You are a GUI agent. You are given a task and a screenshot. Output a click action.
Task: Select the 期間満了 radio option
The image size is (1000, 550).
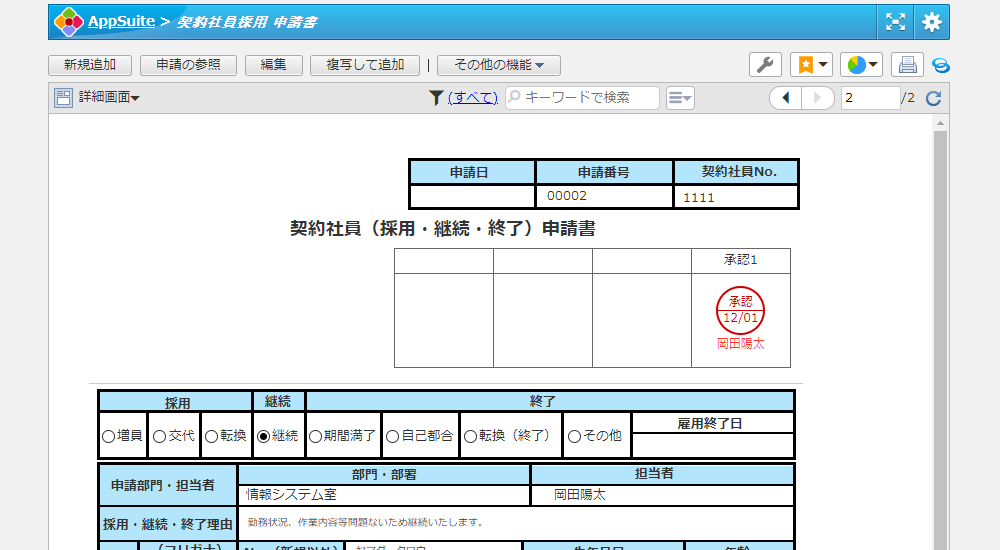(x=316, y=437)
